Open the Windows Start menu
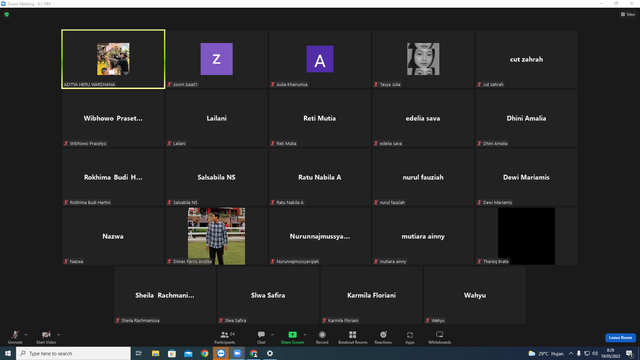Screen dimensions: 640x360 click(8, 353)
